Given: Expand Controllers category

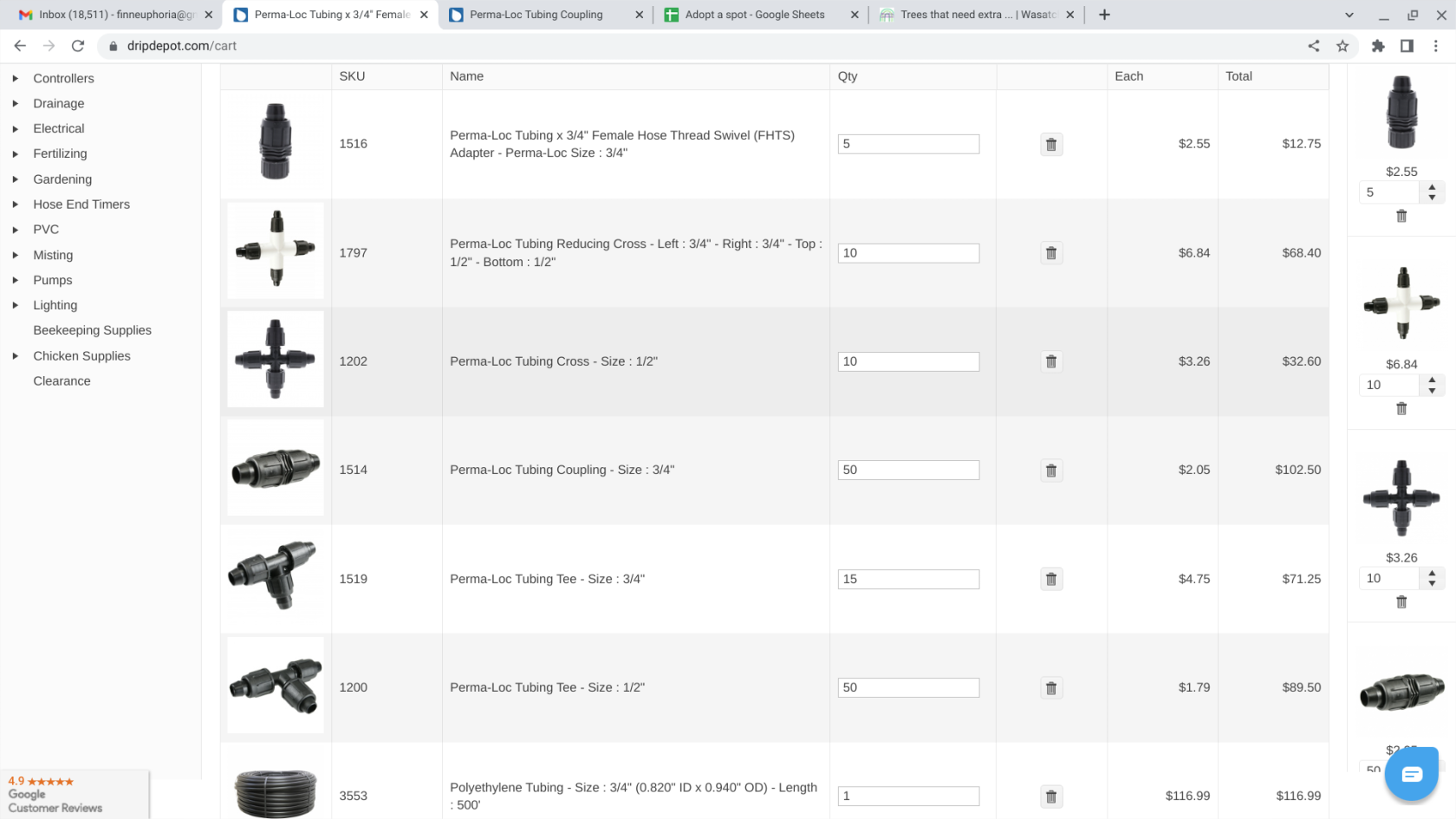Looking at the screenshot, I should pos(15,79).
